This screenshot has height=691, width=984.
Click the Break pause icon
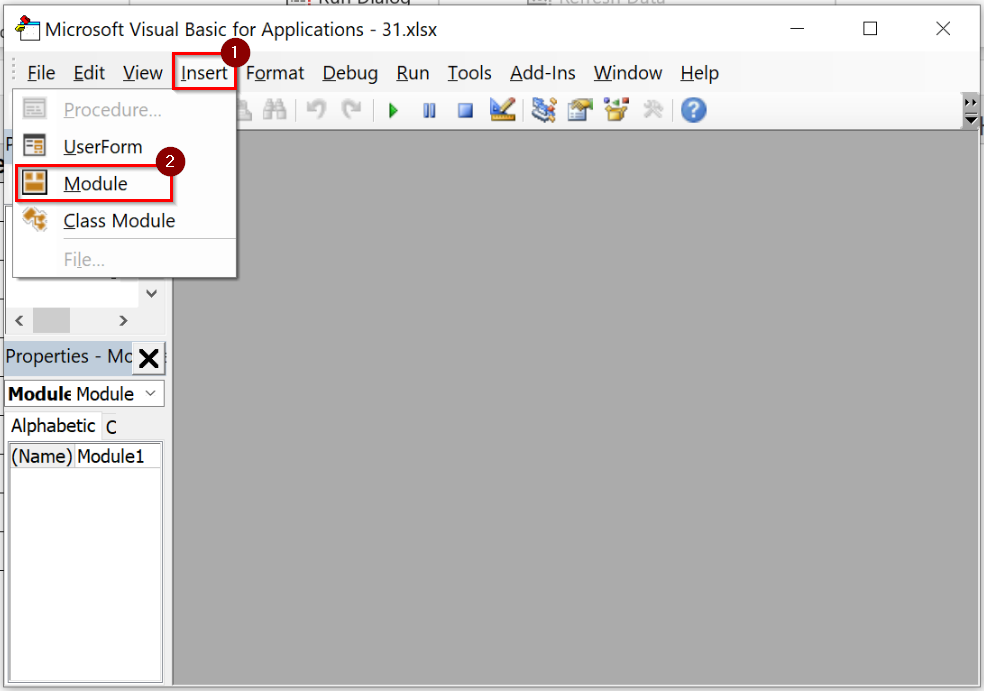[429, 111]
